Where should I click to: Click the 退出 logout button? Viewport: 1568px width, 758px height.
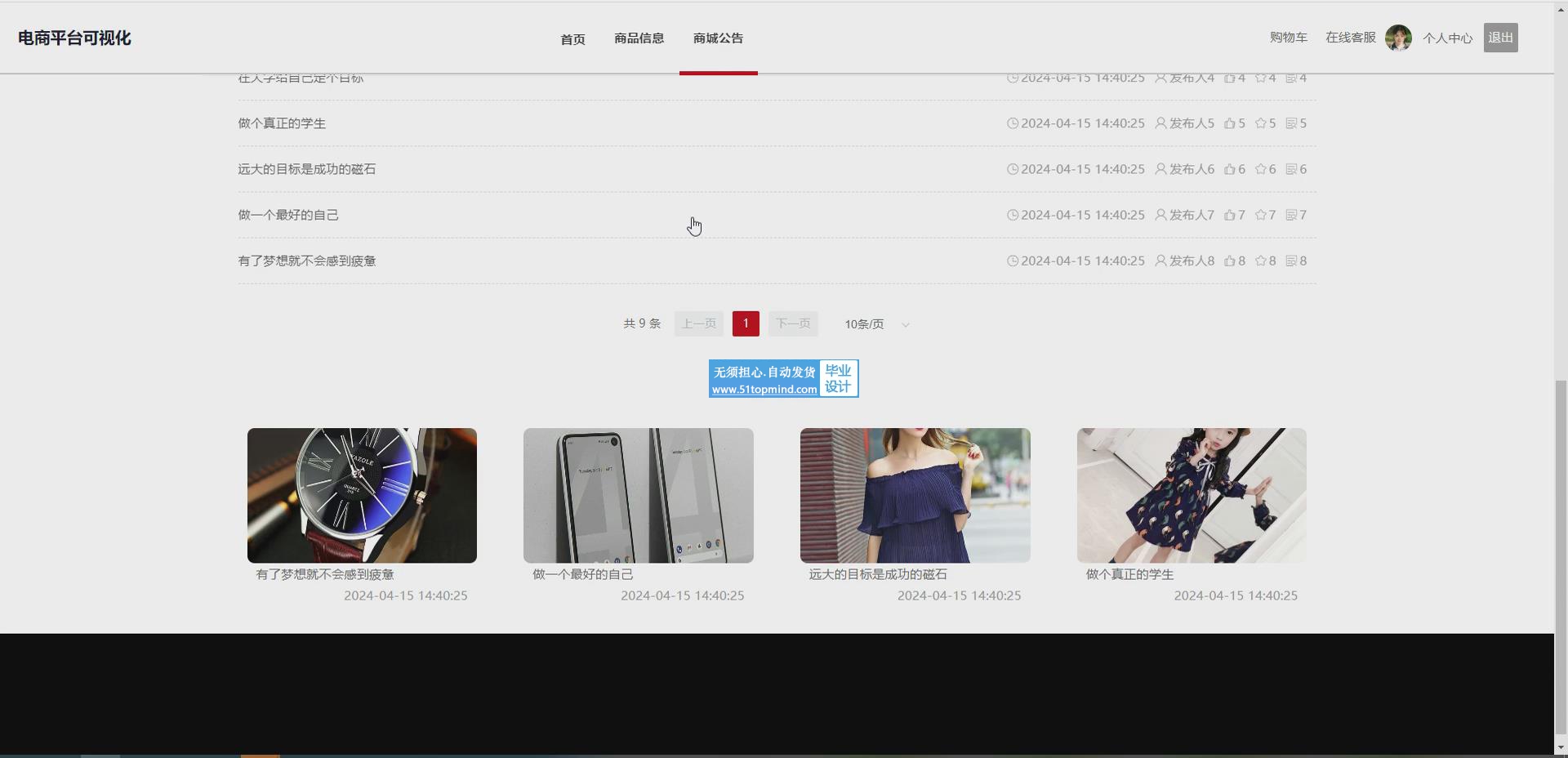(x=1500, y=38)
